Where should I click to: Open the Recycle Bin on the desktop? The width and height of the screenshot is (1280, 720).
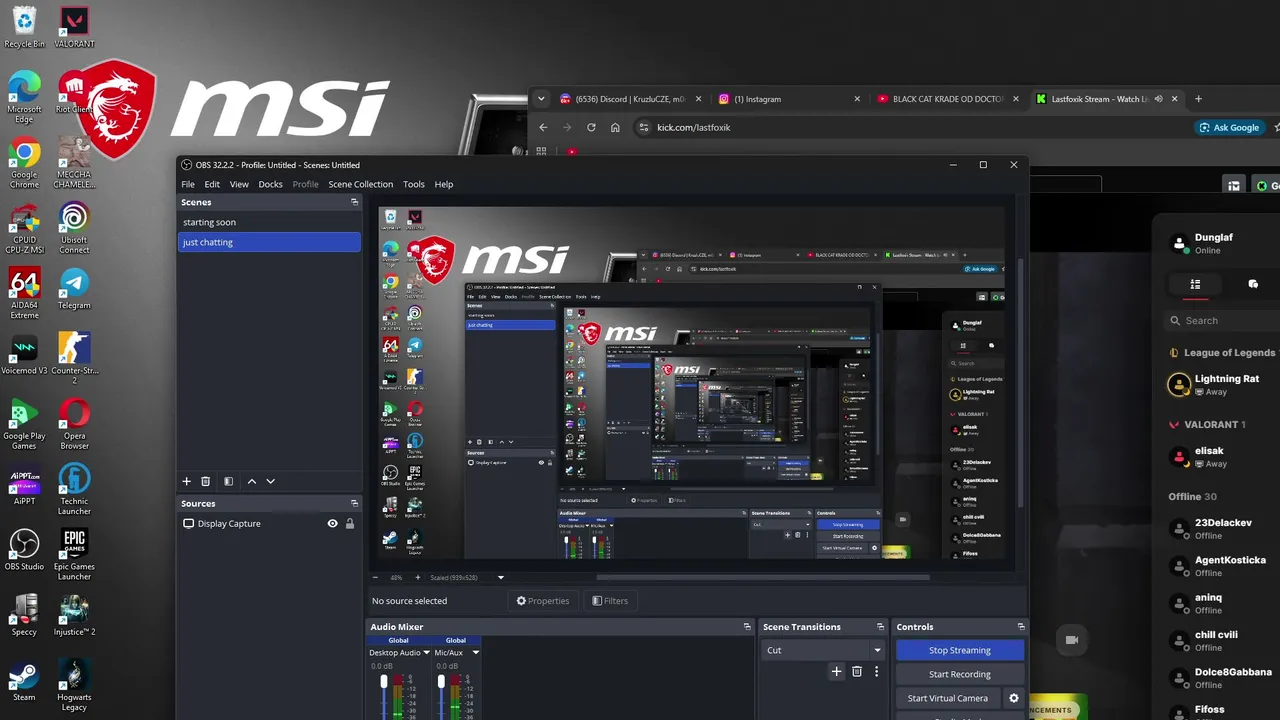point(24,26)
